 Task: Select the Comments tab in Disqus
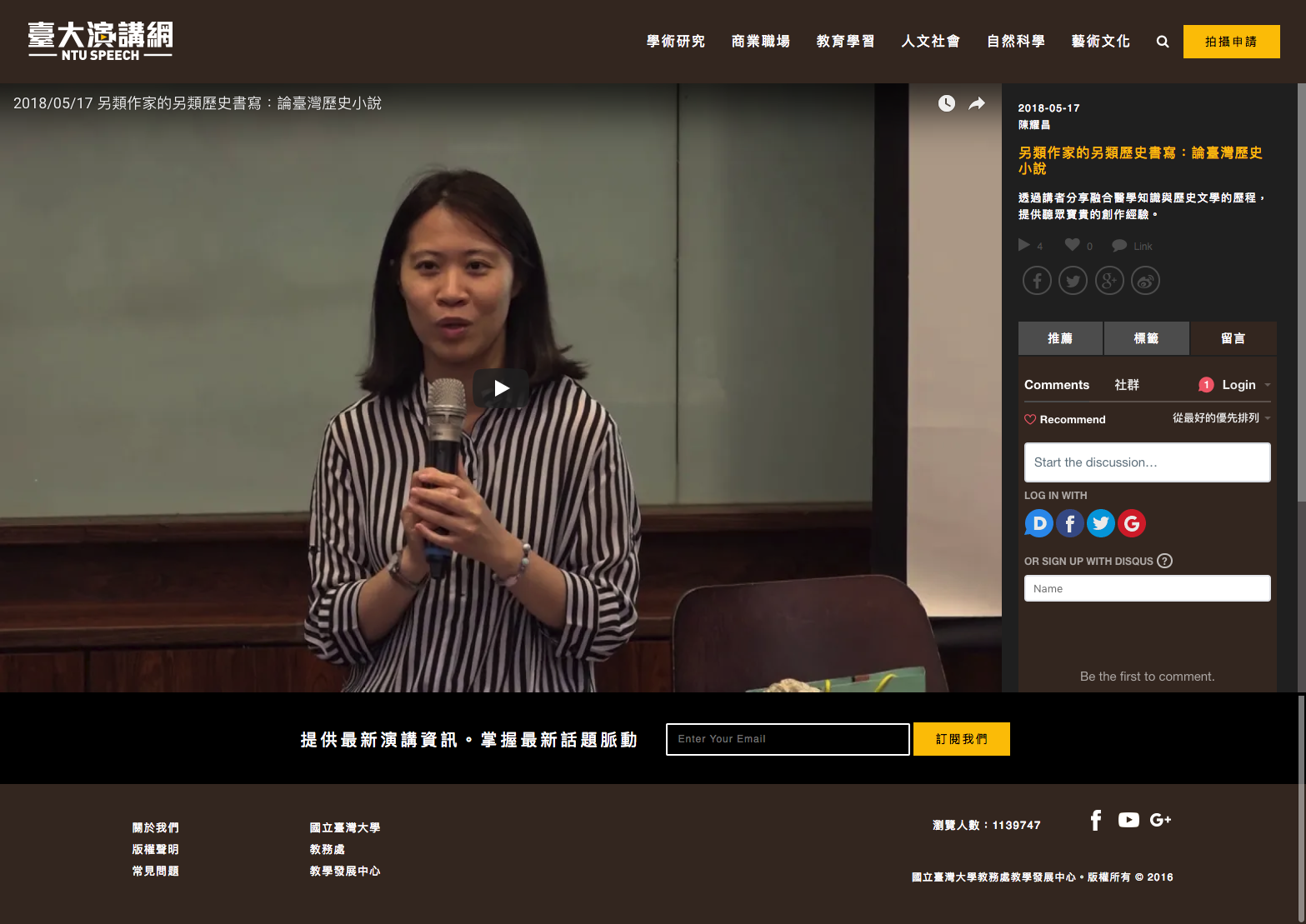(1057, 385)
